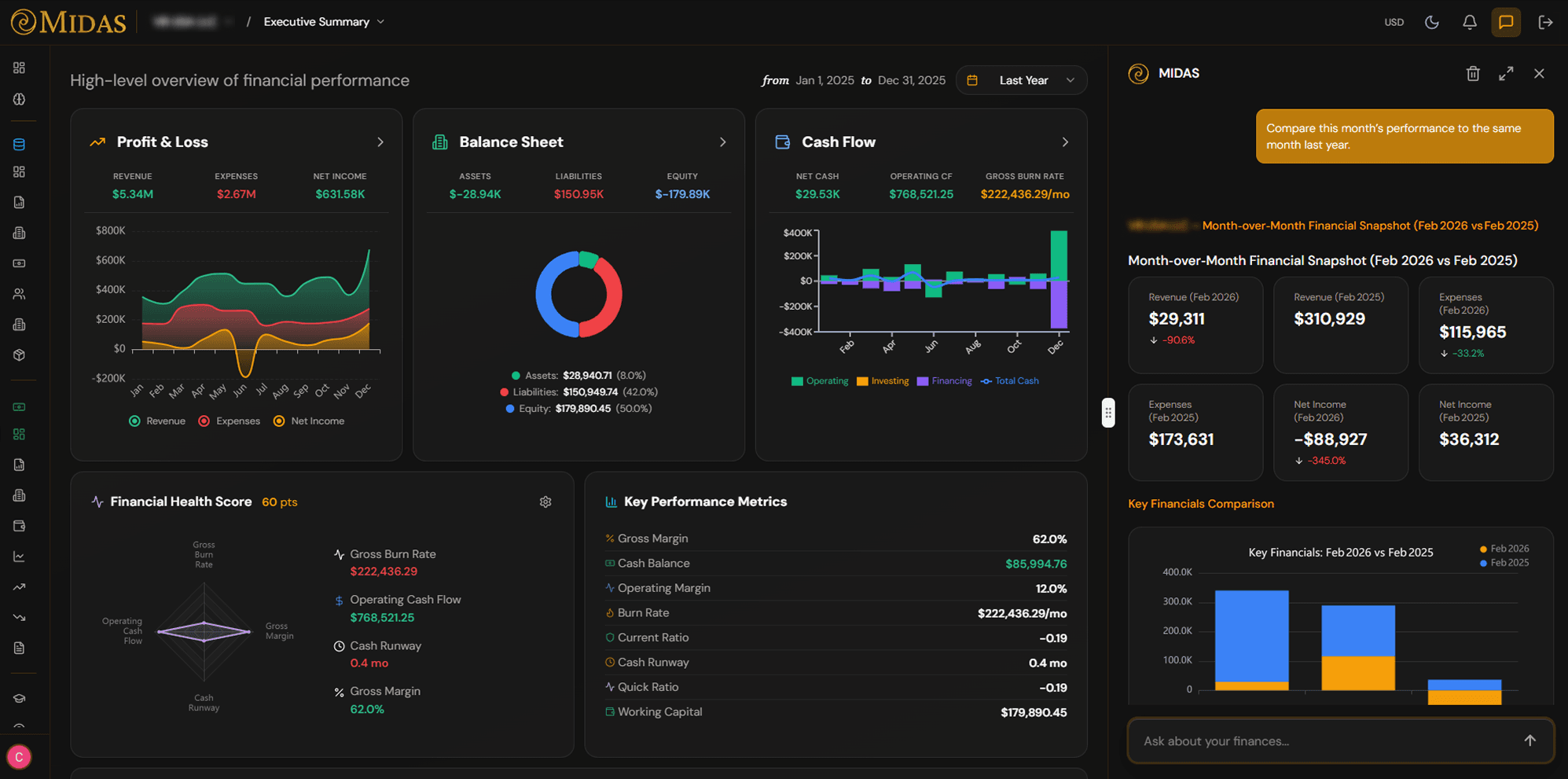Open Cash Flow details via its chevron
This screenshot has width=1568, height=779.
point(1066,142)
